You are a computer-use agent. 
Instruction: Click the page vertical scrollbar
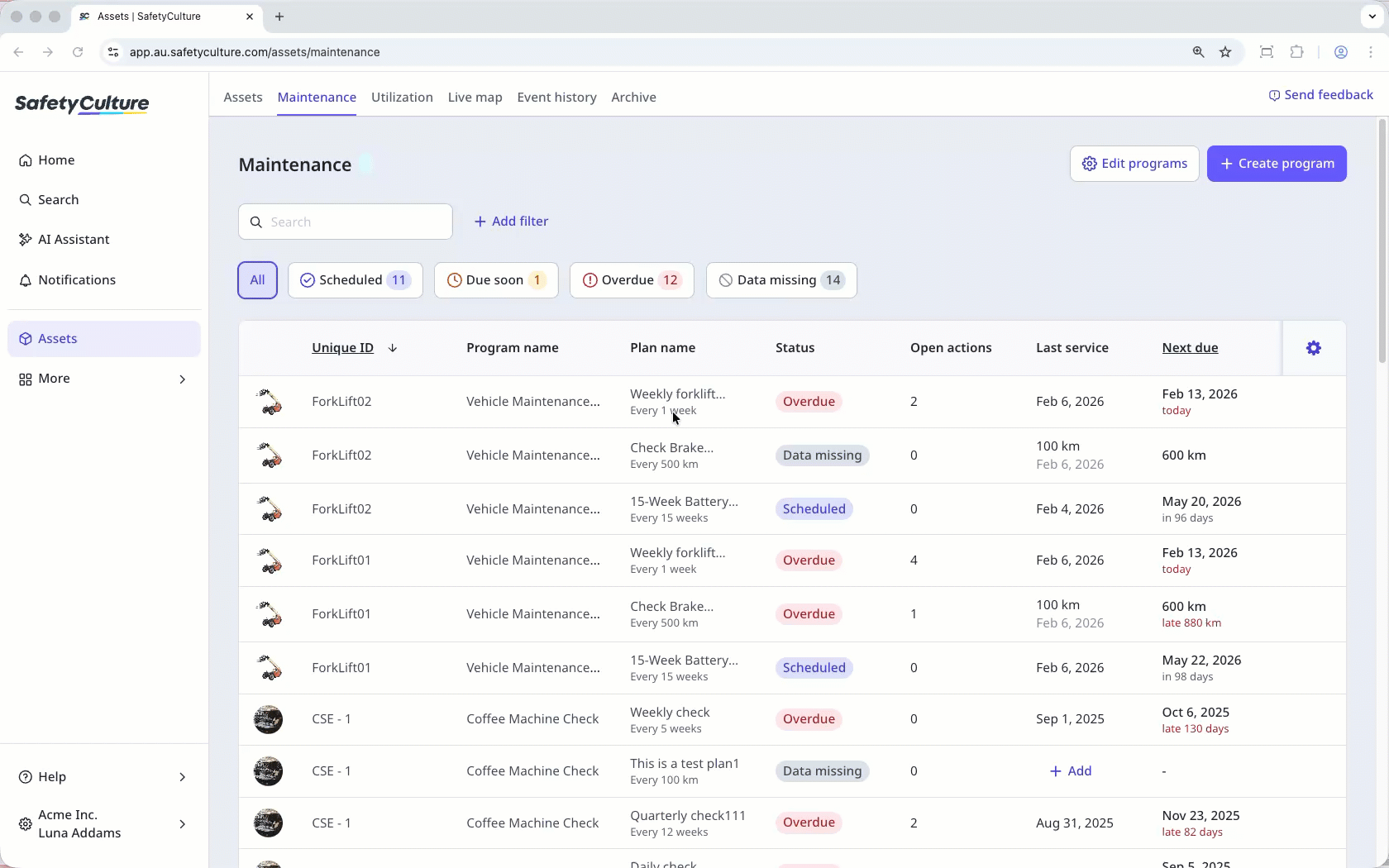1382,240
